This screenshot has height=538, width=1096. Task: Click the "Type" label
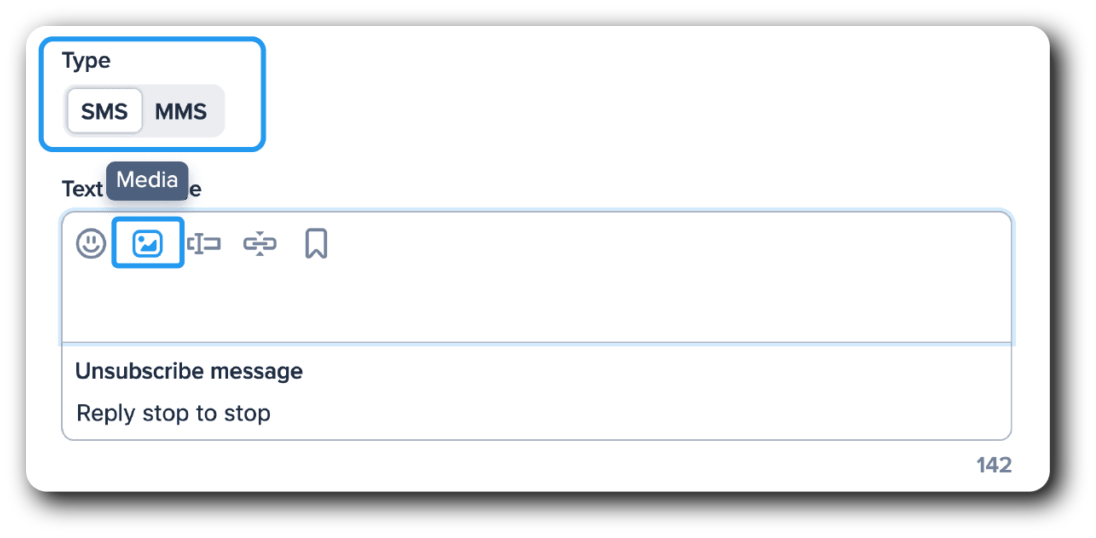tap(86, 61)
